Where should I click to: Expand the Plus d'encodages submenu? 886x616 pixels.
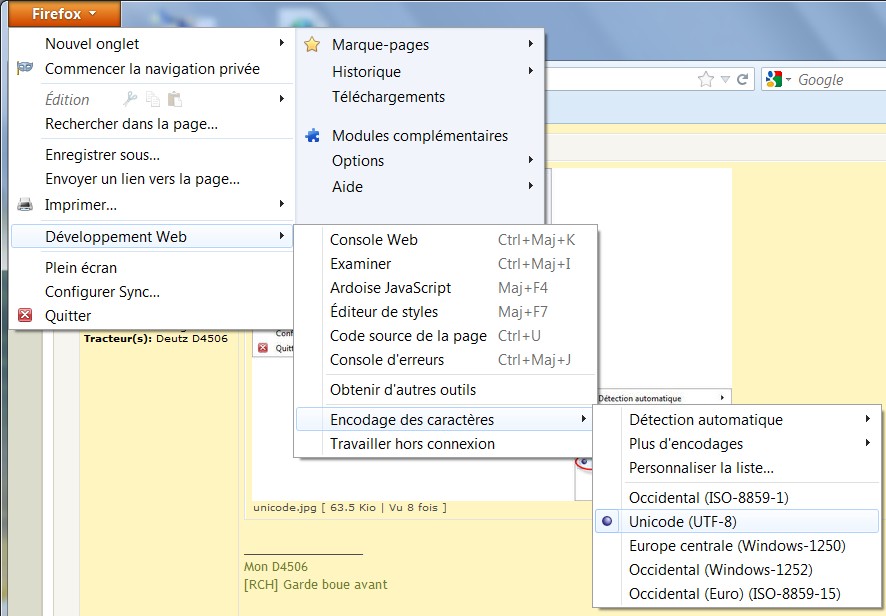coord(737,444)
